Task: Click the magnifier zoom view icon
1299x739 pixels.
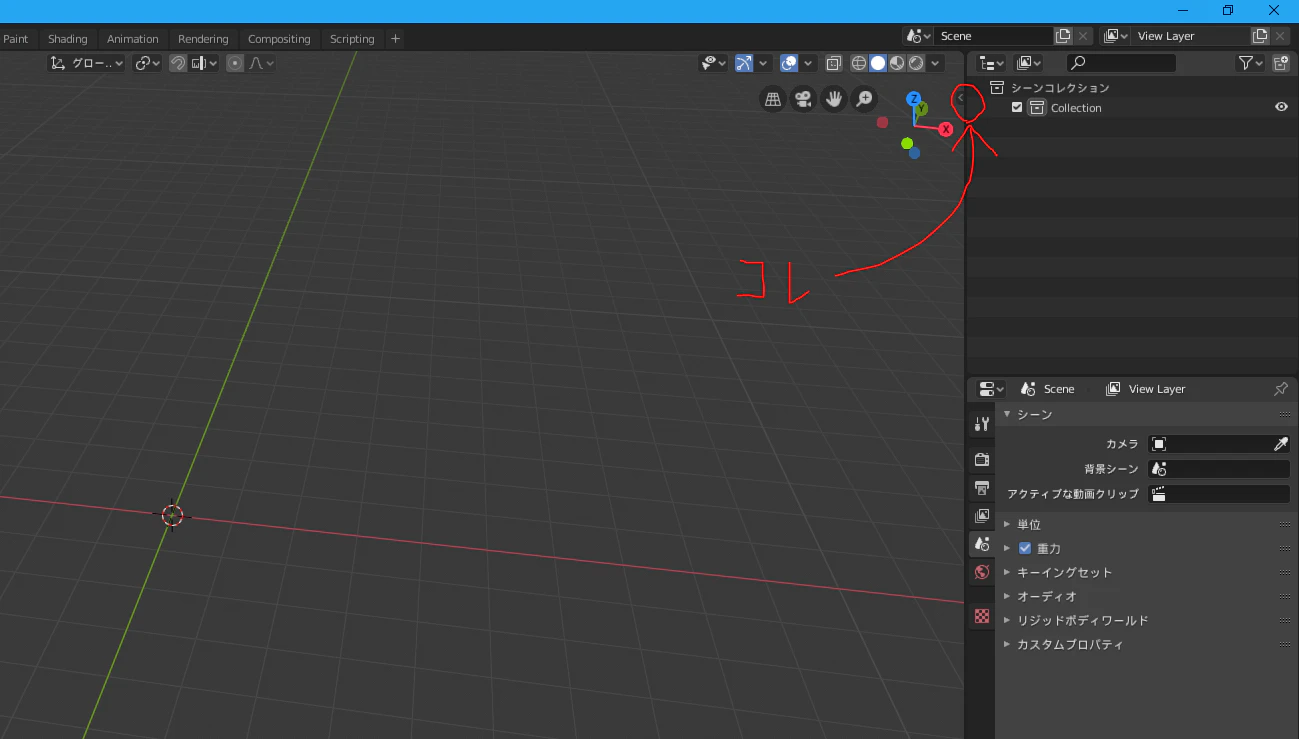Action: tap(865, 99)
